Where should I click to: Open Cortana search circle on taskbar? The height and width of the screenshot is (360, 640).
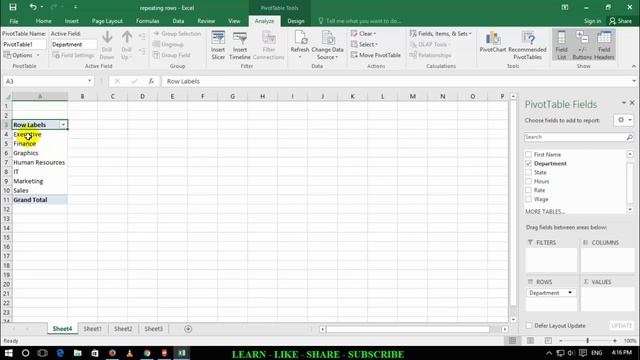pos(25,353)
